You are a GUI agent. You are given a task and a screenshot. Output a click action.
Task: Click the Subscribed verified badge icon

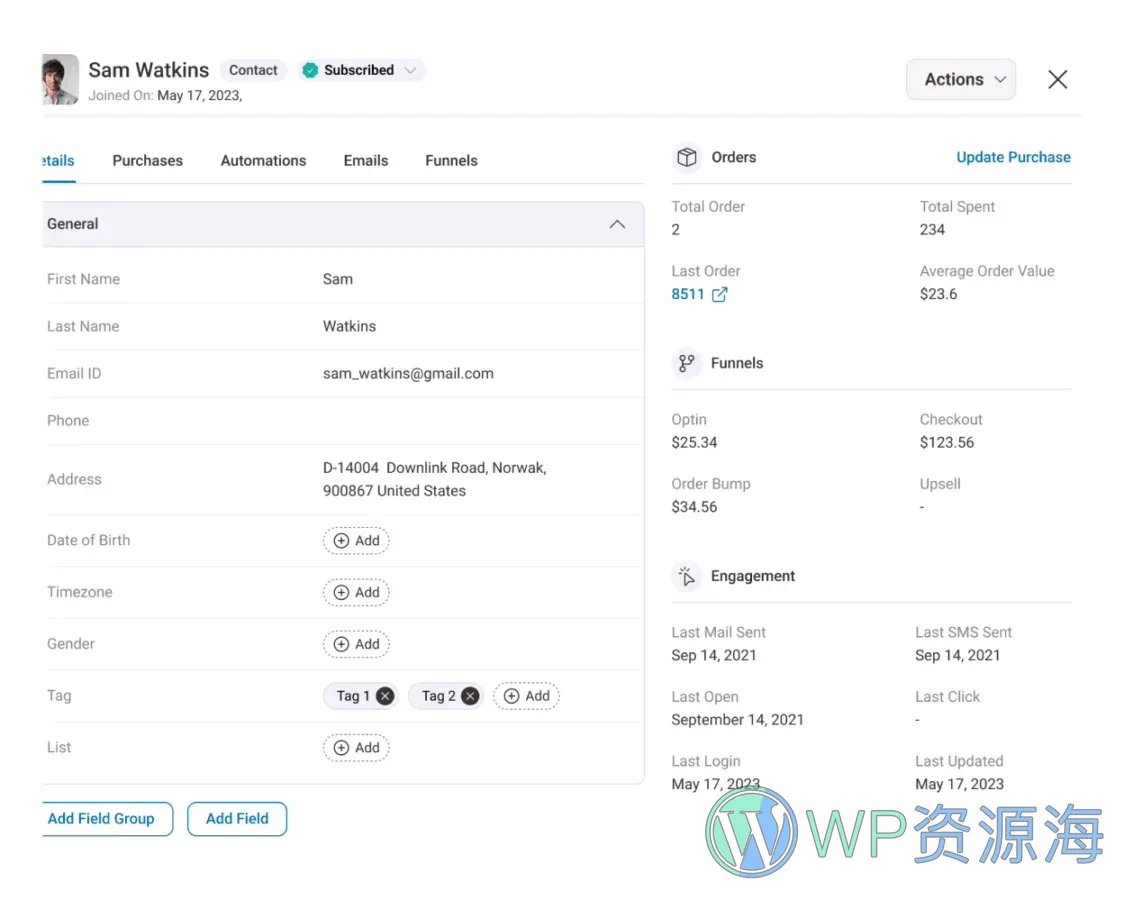click(x=311, y=70)
